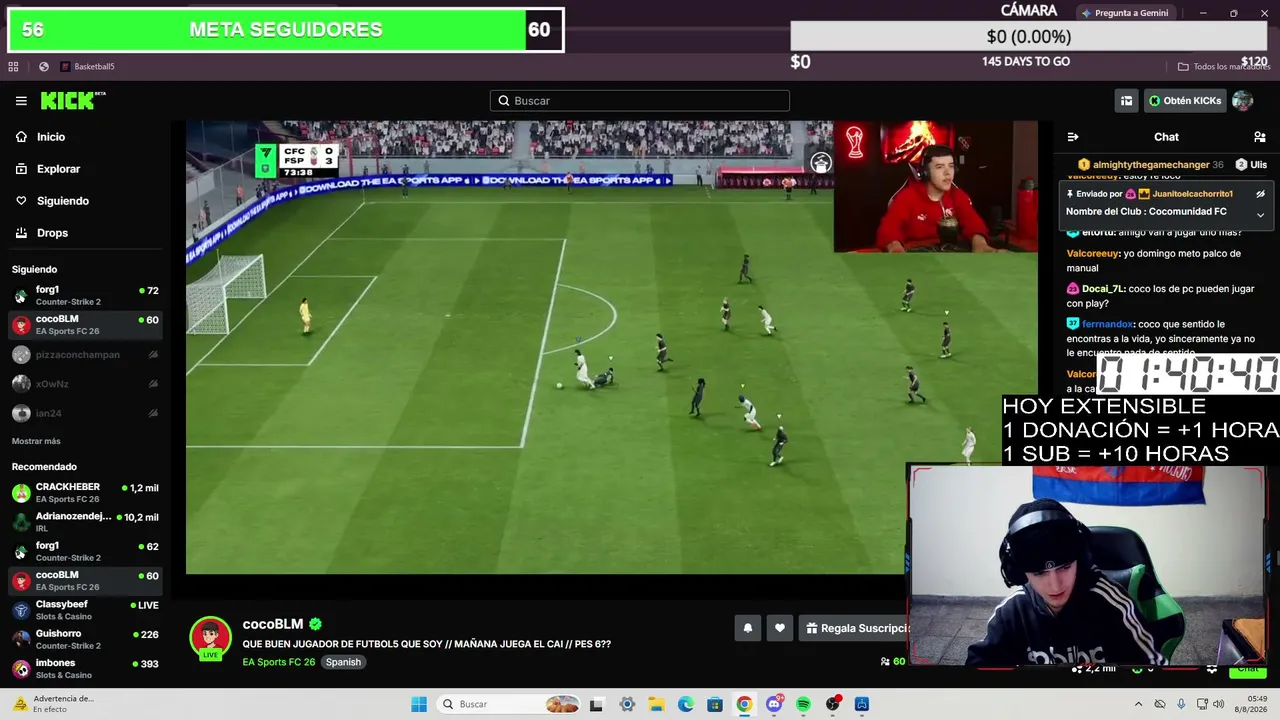1280x720 pixels.
Task: Open the Basketball5 bookmark
Action: pyautogui.click(x=87, y=67)
